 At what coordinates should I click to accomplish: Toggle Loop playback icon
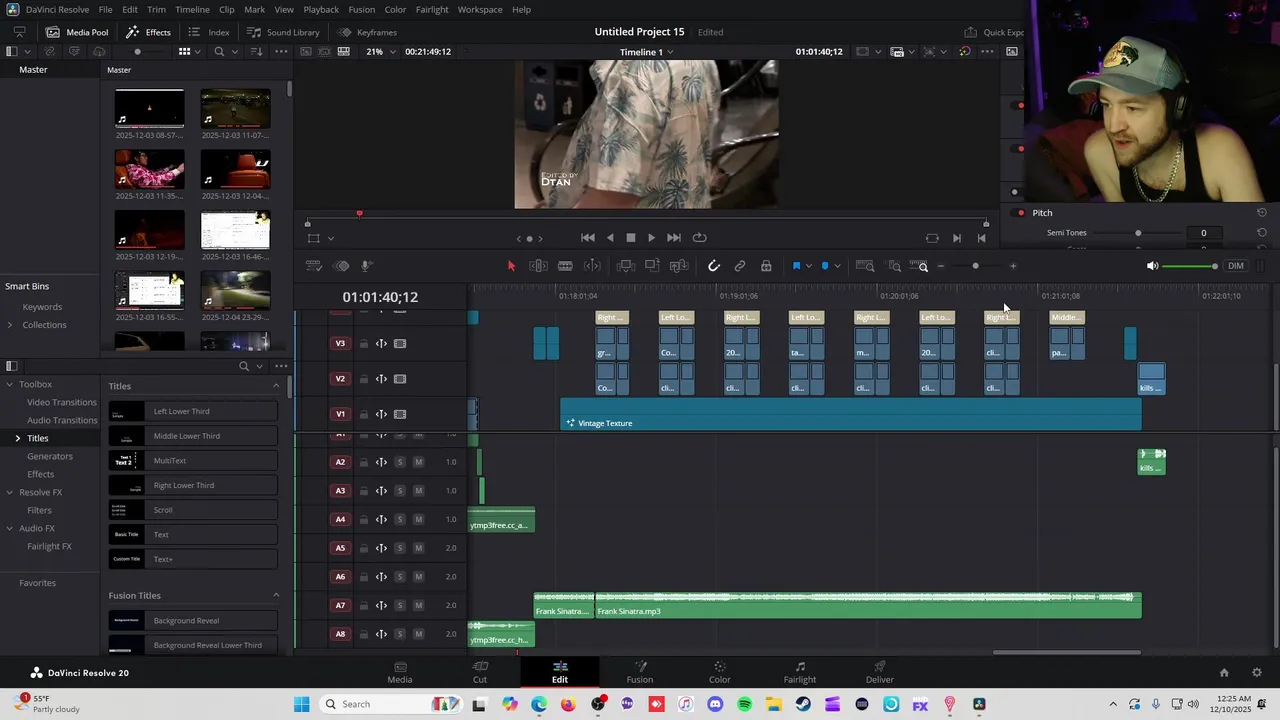700,238
